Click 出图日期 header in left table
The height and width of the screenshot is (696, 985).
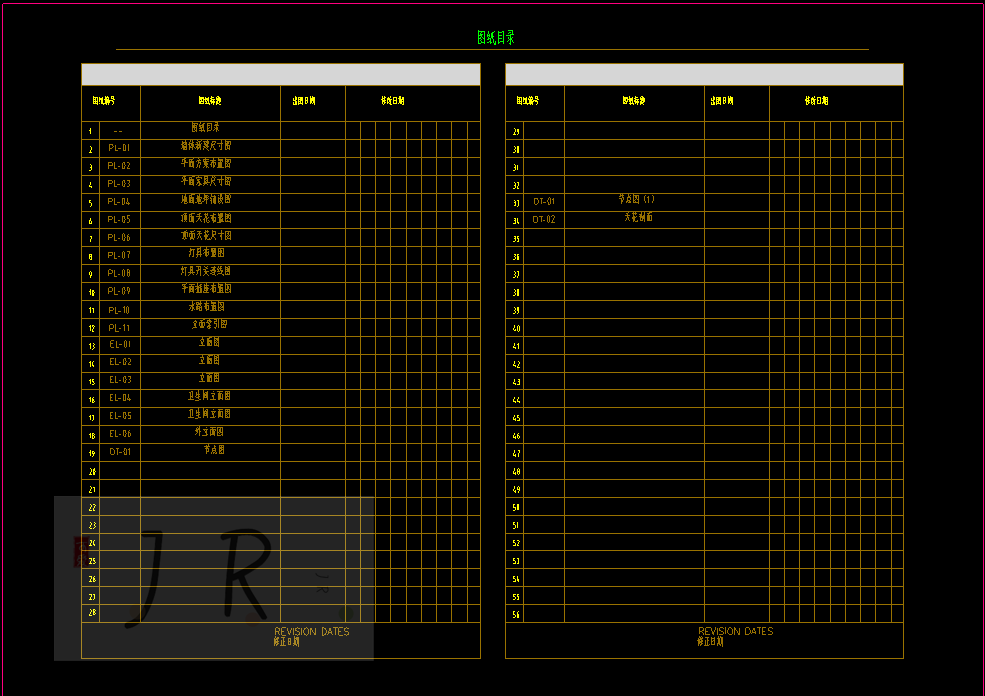coord(303,101)
